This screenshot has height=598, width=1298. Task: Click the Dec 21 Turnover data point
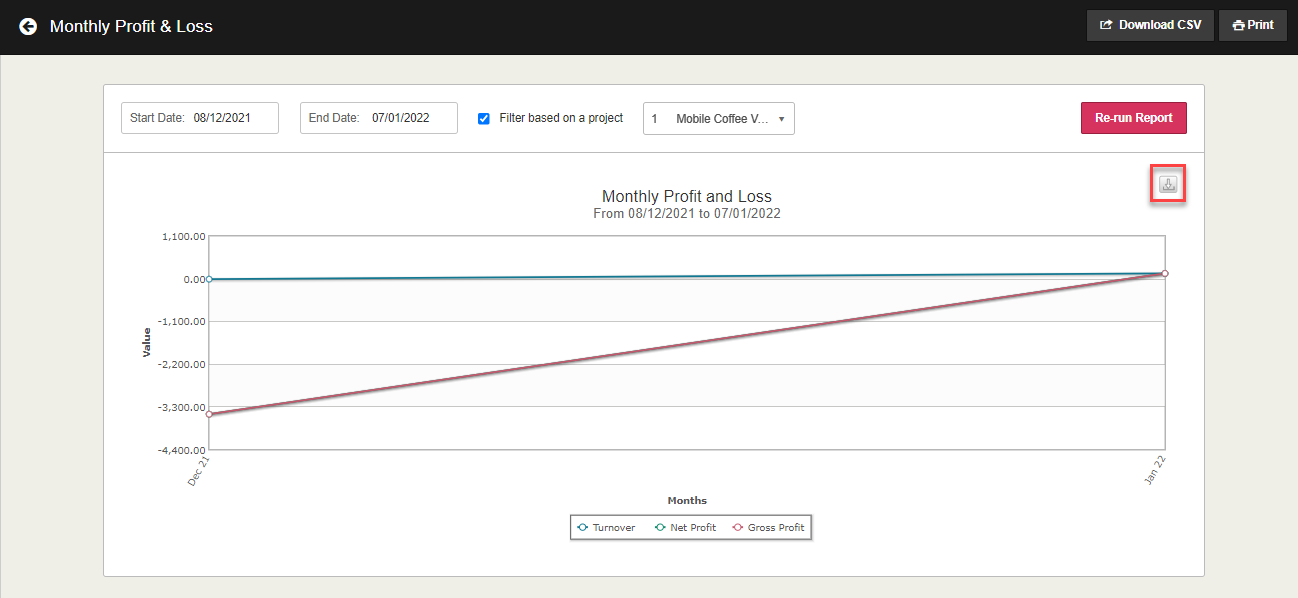pyautogui.click(x=209, y=279)
